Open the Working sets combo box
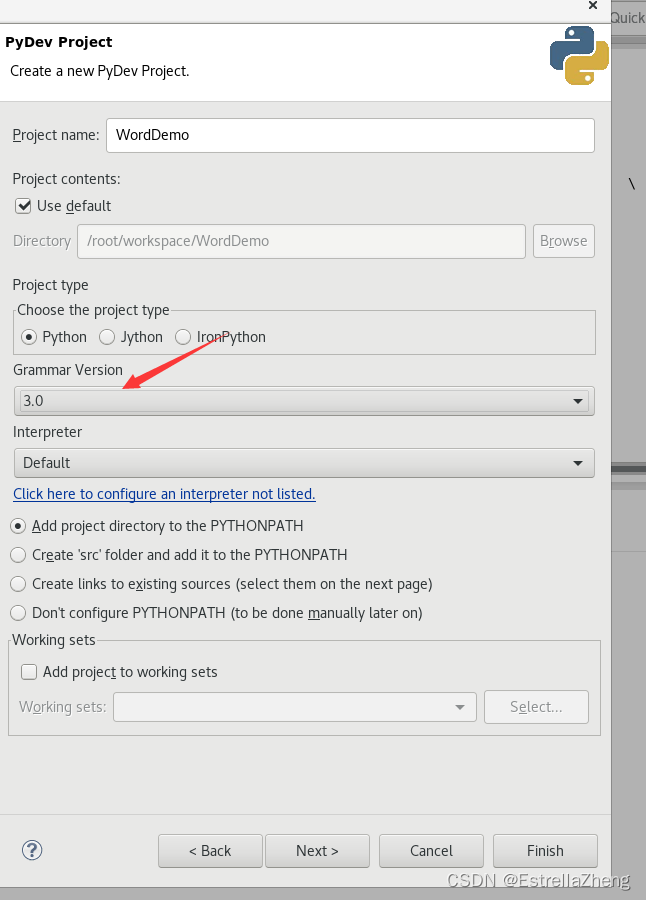Image resolution: width=646 pixels, height=900 pixels. point(295,707)
